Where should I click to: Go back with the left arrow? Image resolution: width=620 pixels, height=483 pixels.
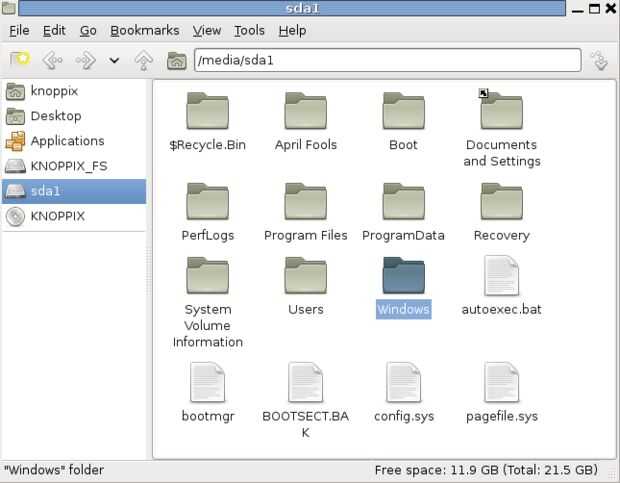click(x=53, y=60)
